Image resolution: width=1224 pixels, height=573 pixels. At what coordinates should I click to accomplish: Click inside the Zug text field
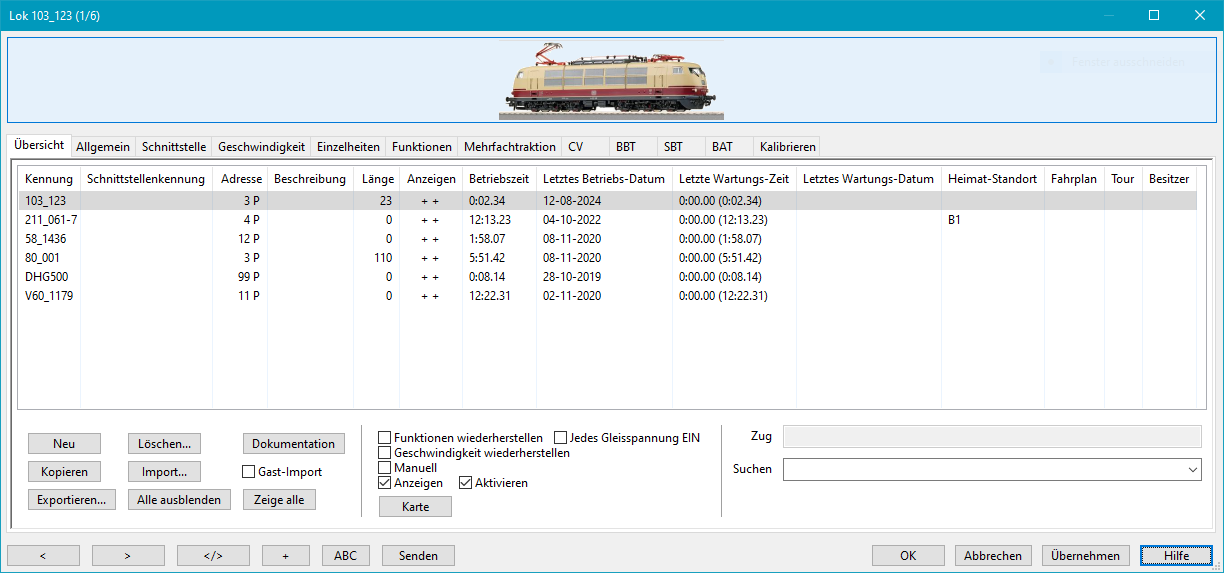(x=991, y=437)
